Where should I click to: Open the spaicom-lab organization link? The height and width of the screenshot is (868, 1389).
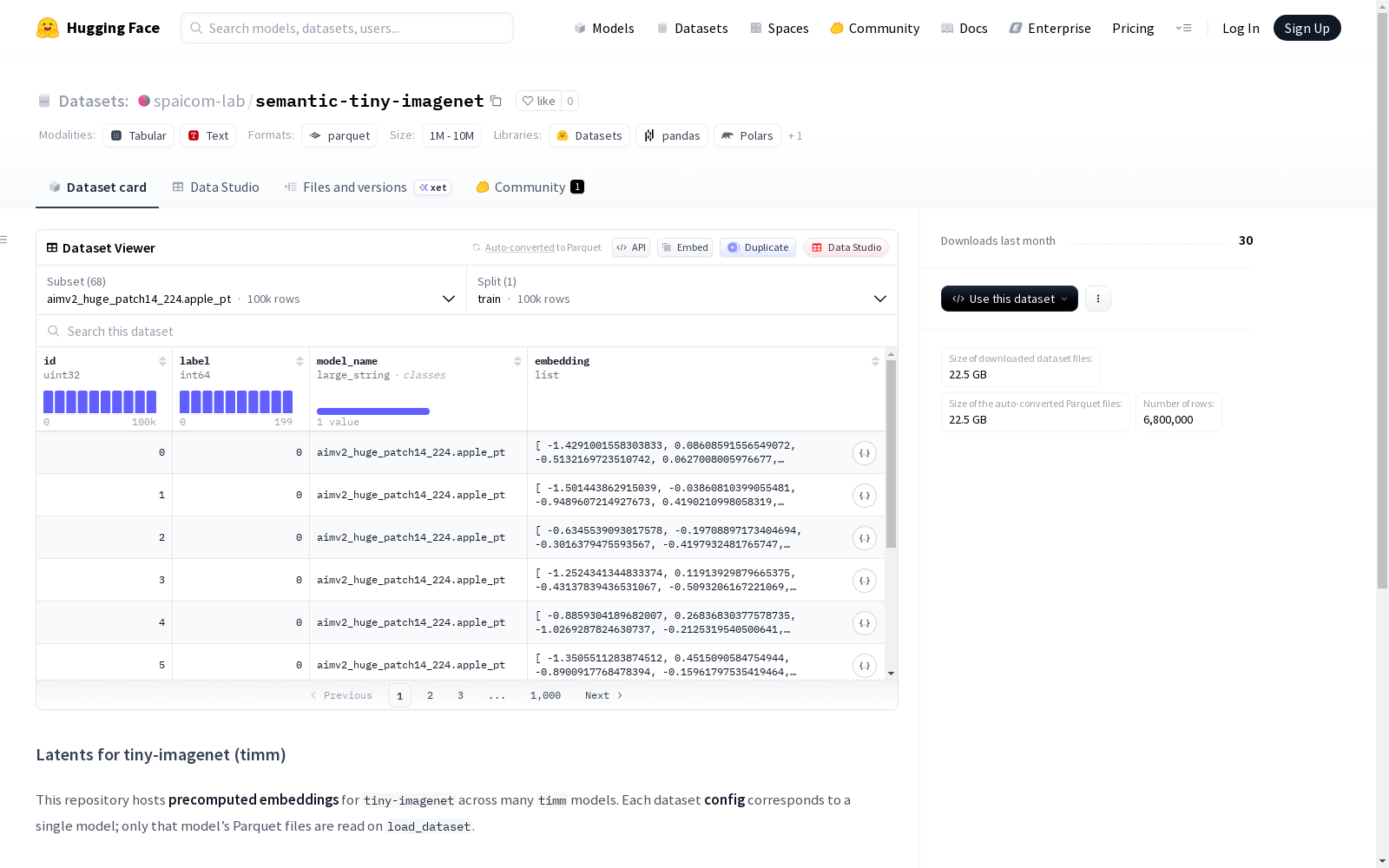200,101
